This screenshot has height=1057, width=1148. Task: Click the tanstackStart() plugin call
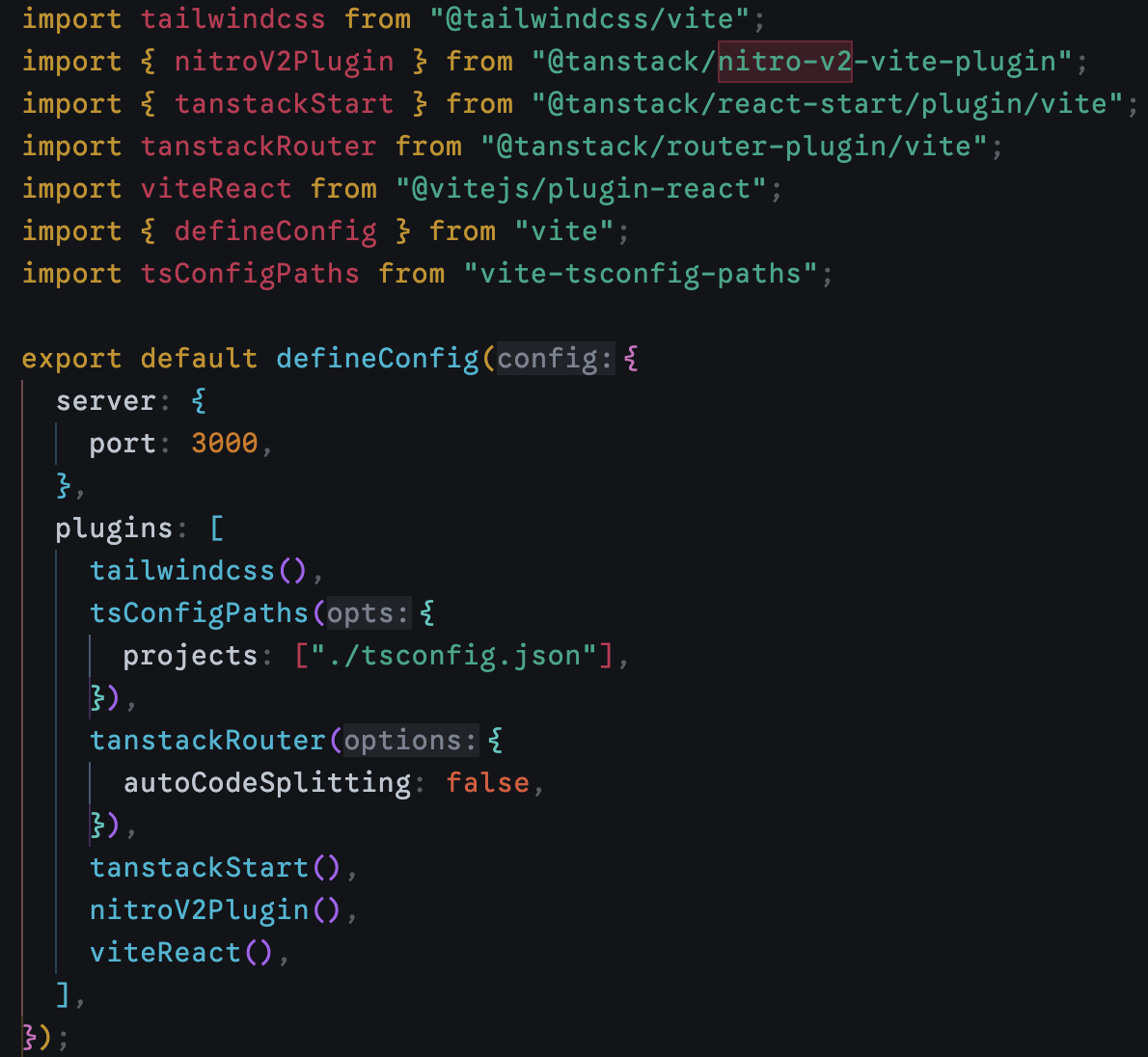point(215,868)
